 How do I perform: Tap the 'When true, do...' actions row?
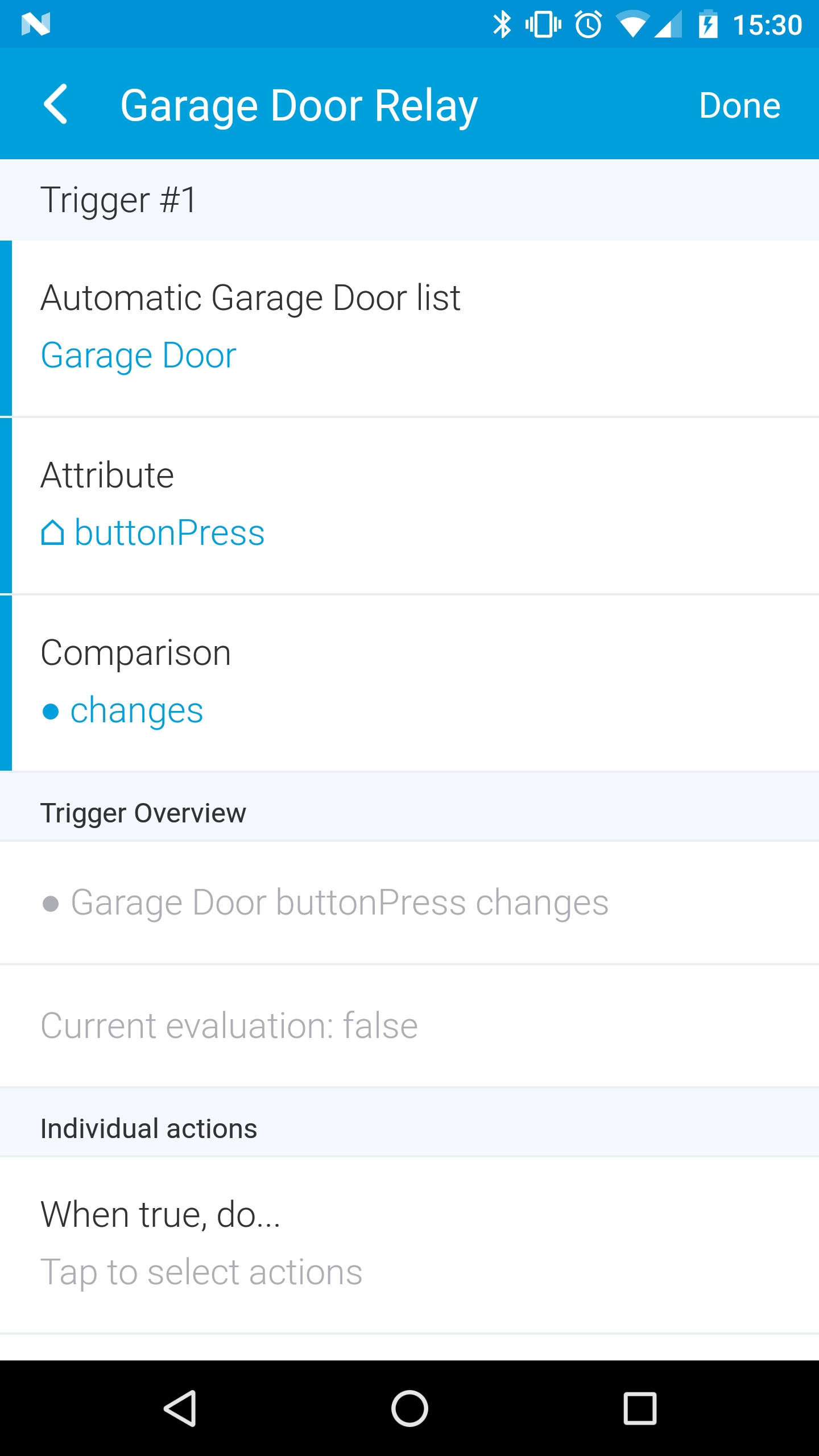(x=409, y=1245)
